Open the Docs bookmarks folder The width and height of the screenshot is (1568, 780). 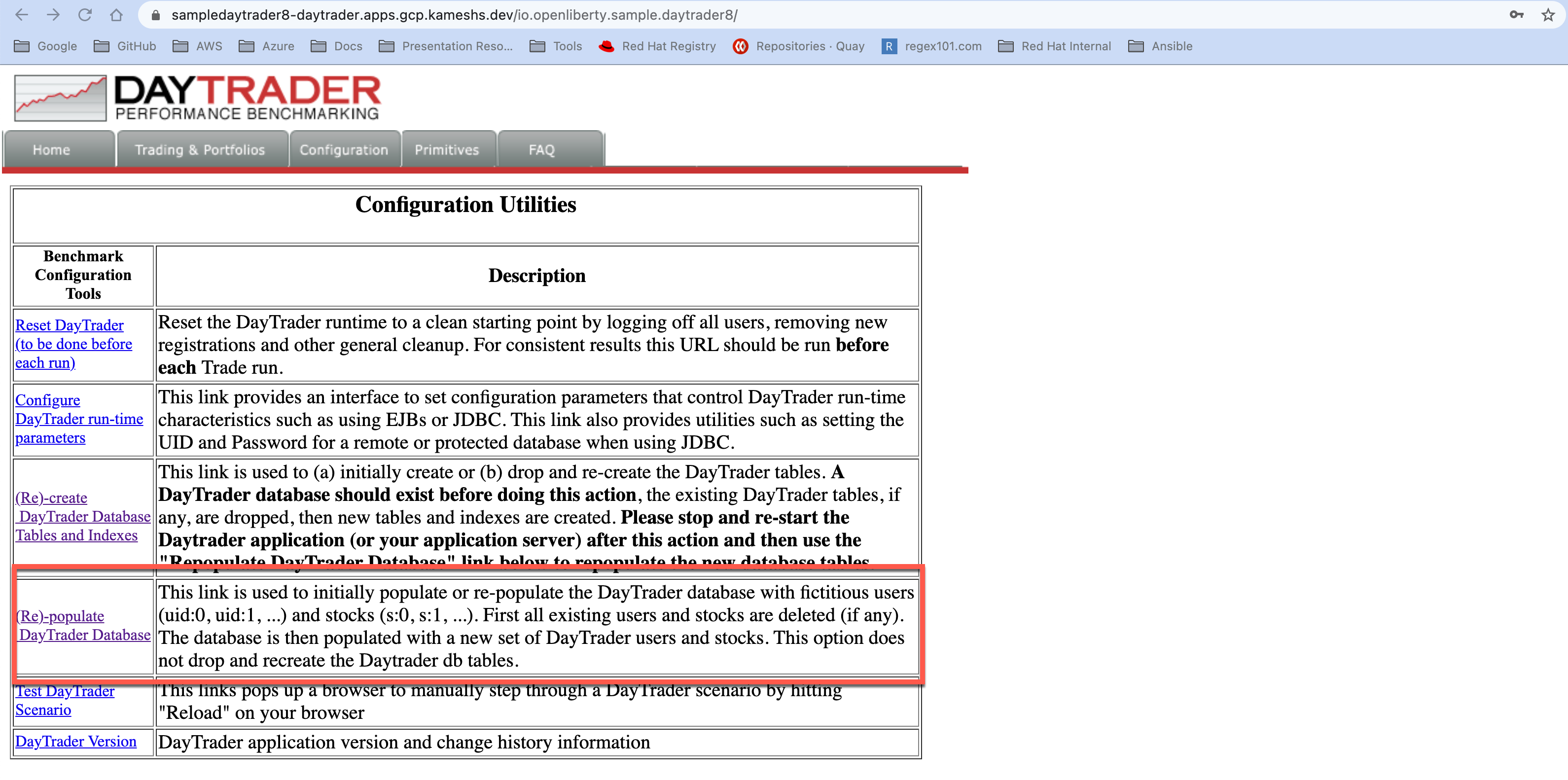[x=337, y=46]
